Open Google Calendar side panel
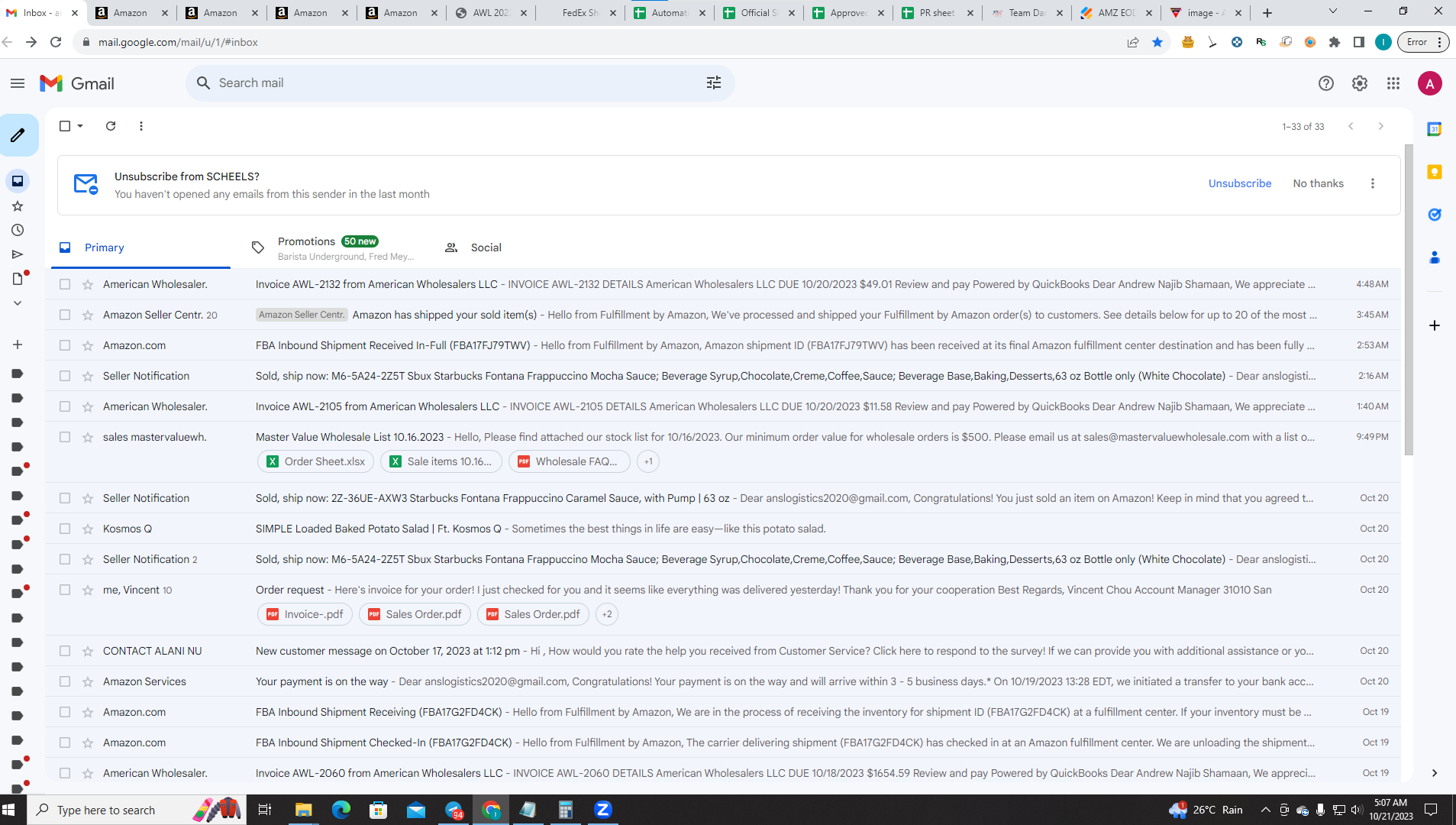The height and width of the screenshot is (825, 1456). [1435, 129]
